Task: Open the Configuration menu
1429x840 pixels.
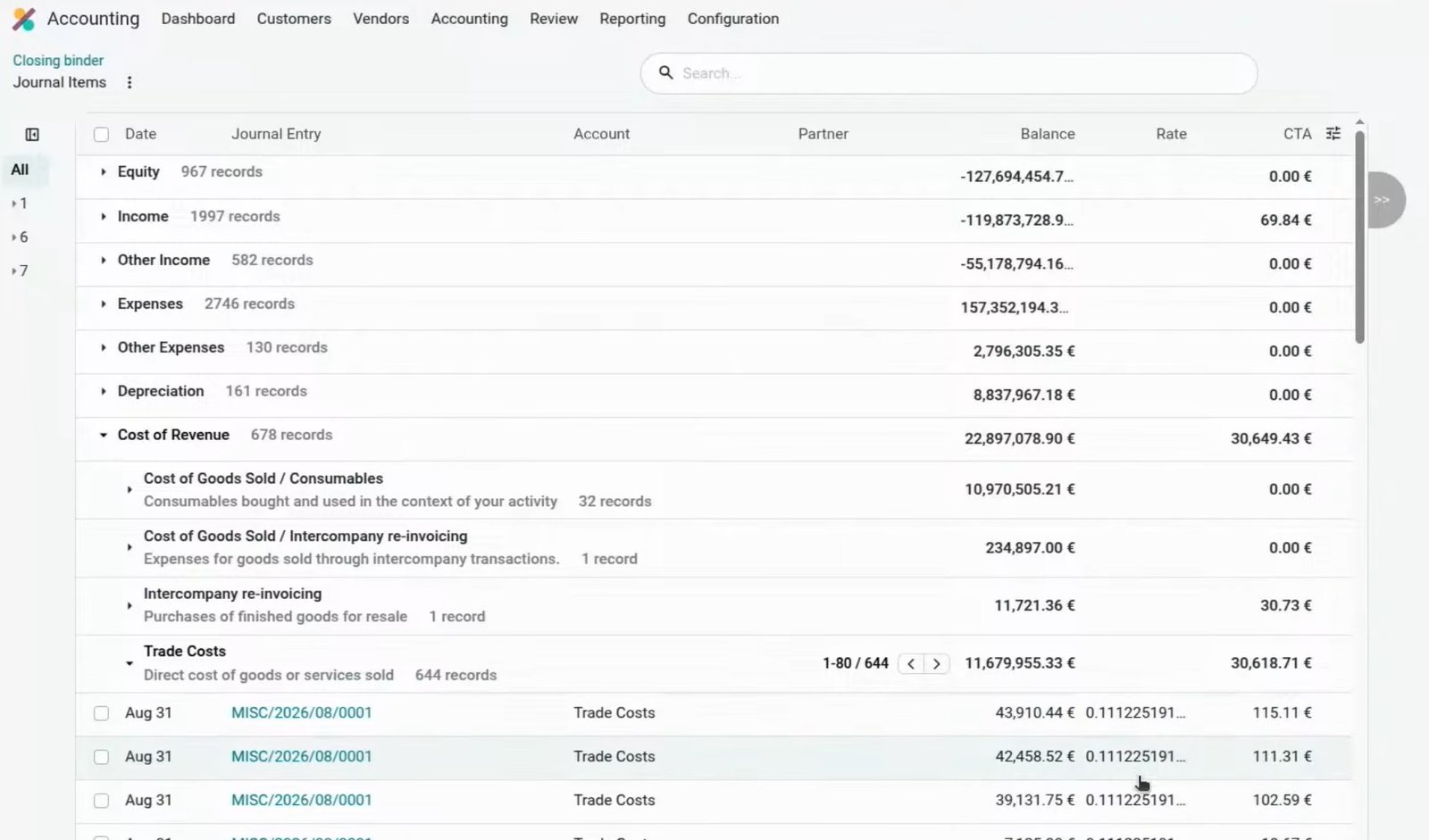Action: [733, 19]
